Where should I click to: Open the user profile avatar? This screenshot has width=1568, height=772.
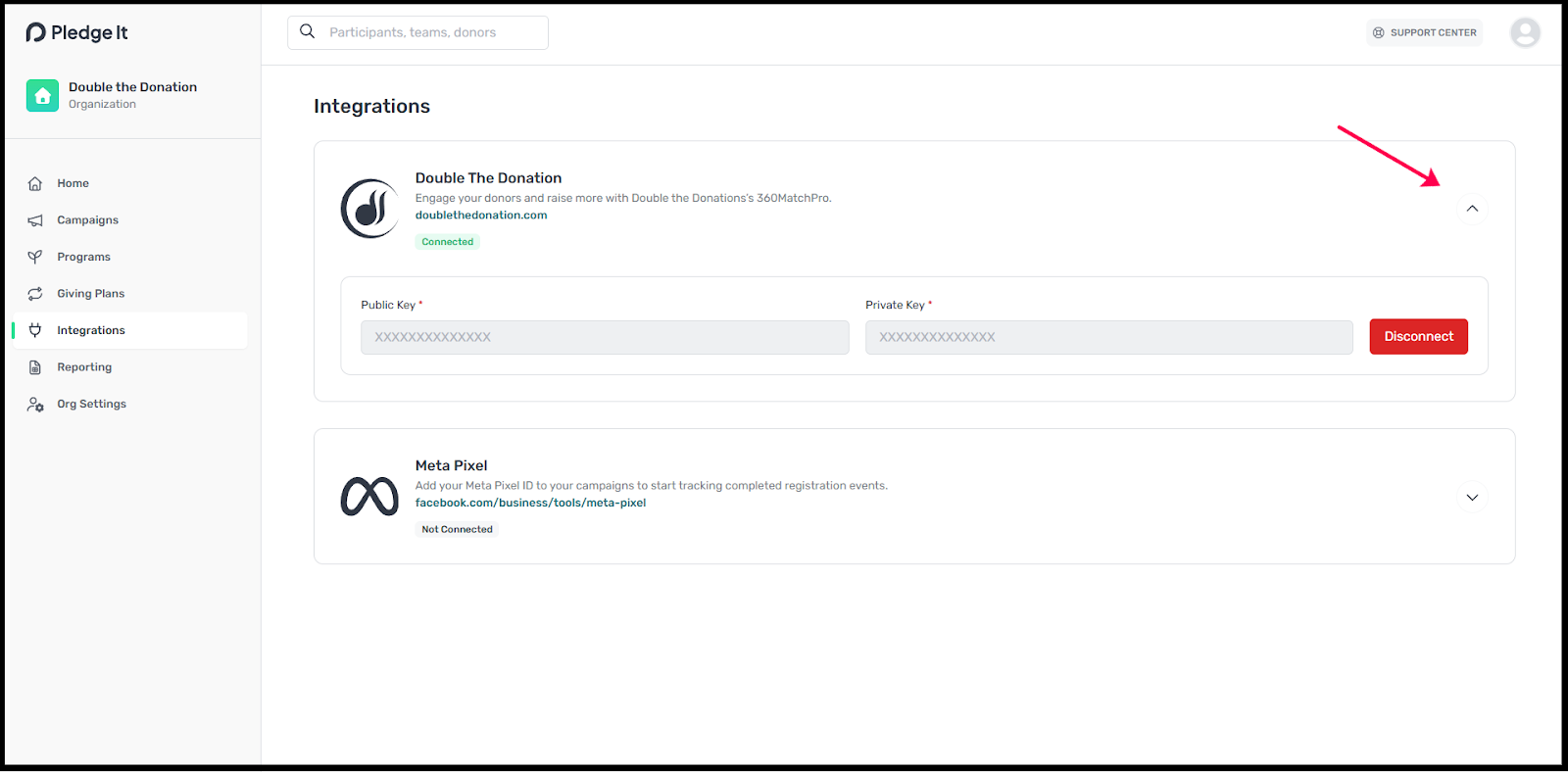pos(1525,32)
